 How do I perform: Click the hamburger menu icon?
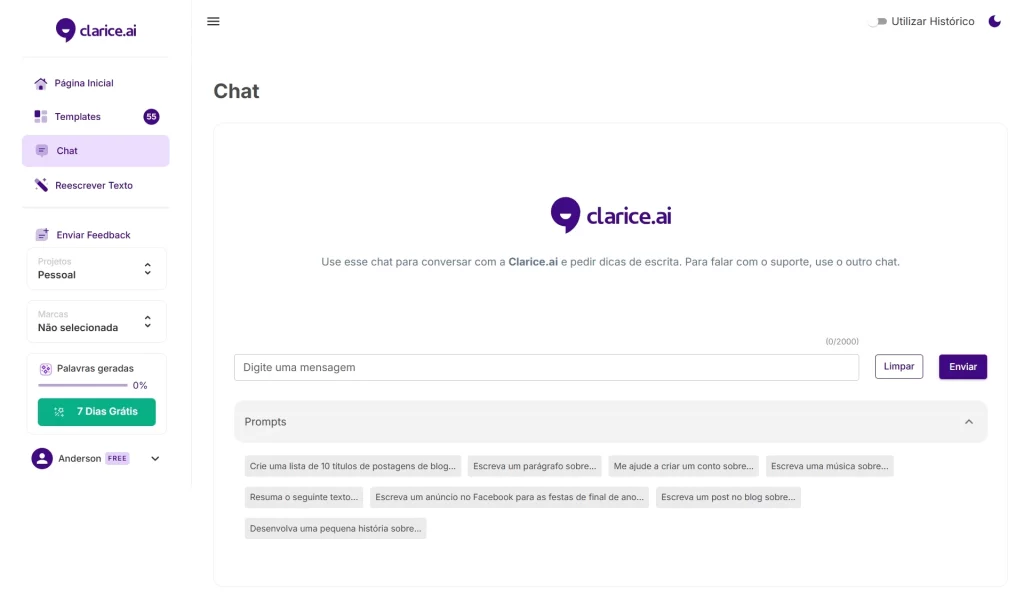coord(213,21)
